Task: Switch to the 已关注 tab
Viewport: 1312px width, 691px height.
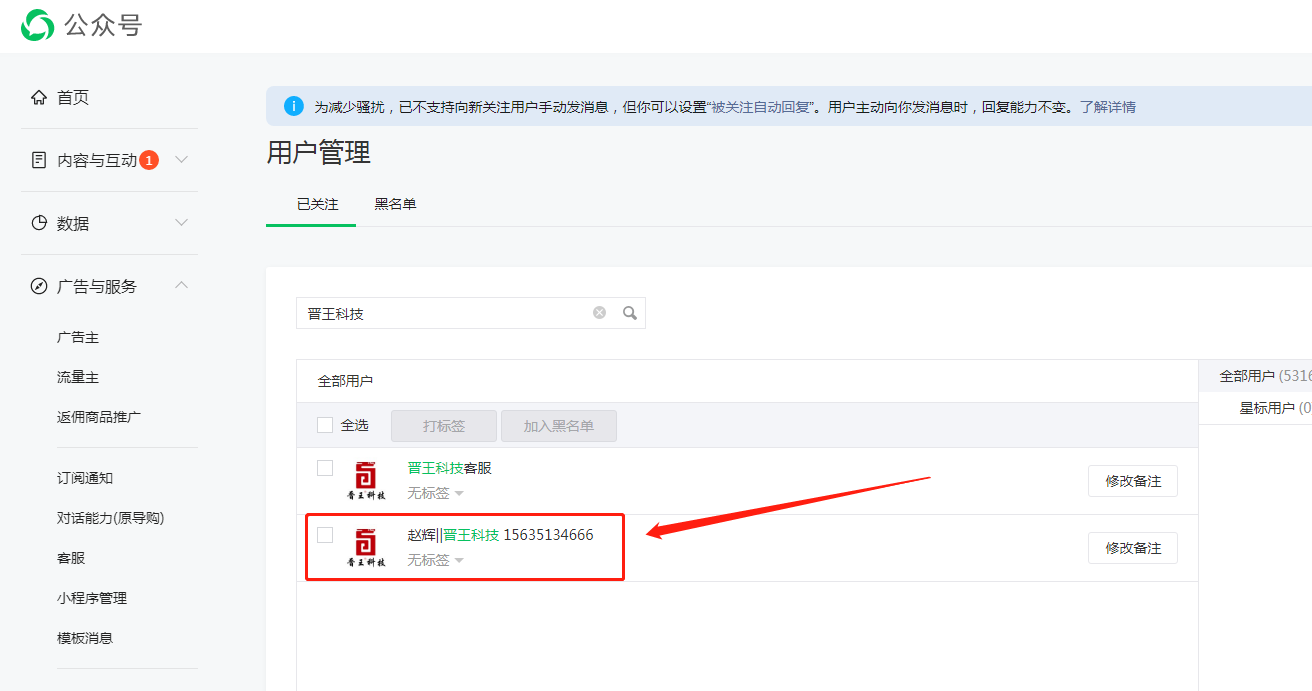Action: point(318,204)
